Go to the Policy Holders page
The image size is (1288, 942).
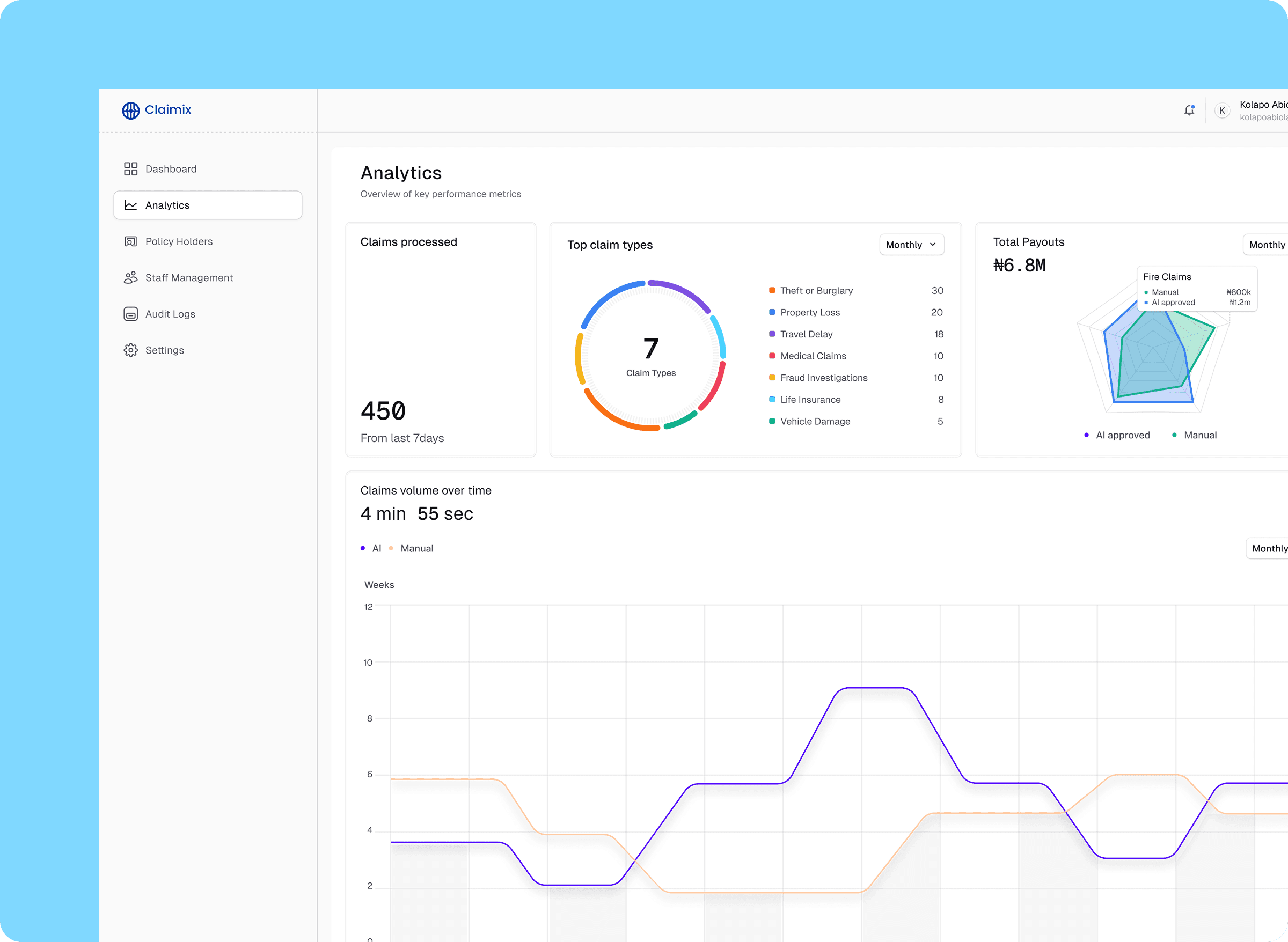(x=179, y=242)
